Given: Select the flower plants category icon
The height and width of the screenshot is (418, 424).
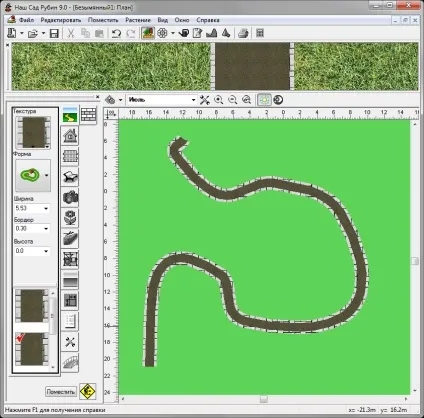Looking at the screenshot, I should click(x=70, y=217).
